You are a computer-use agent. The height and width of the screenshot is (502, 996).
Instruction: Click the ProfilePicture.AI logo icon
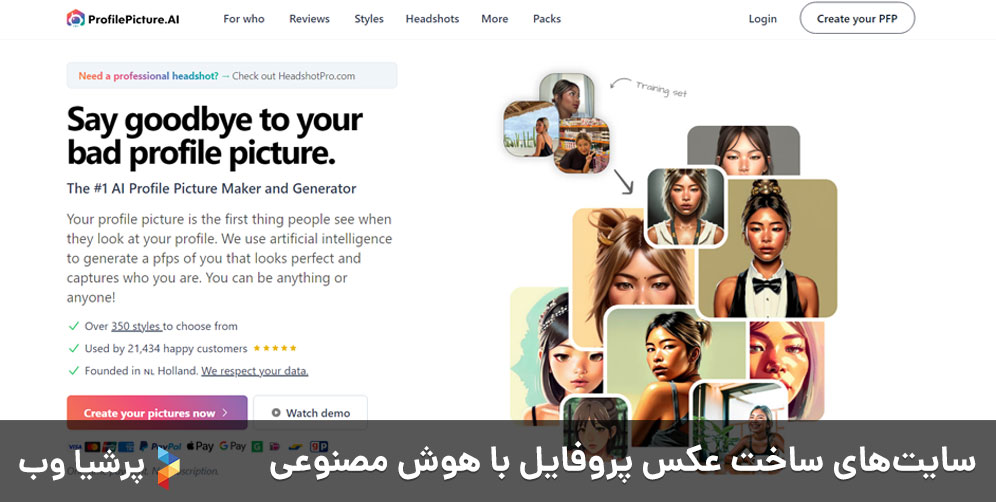click(76, 18)
